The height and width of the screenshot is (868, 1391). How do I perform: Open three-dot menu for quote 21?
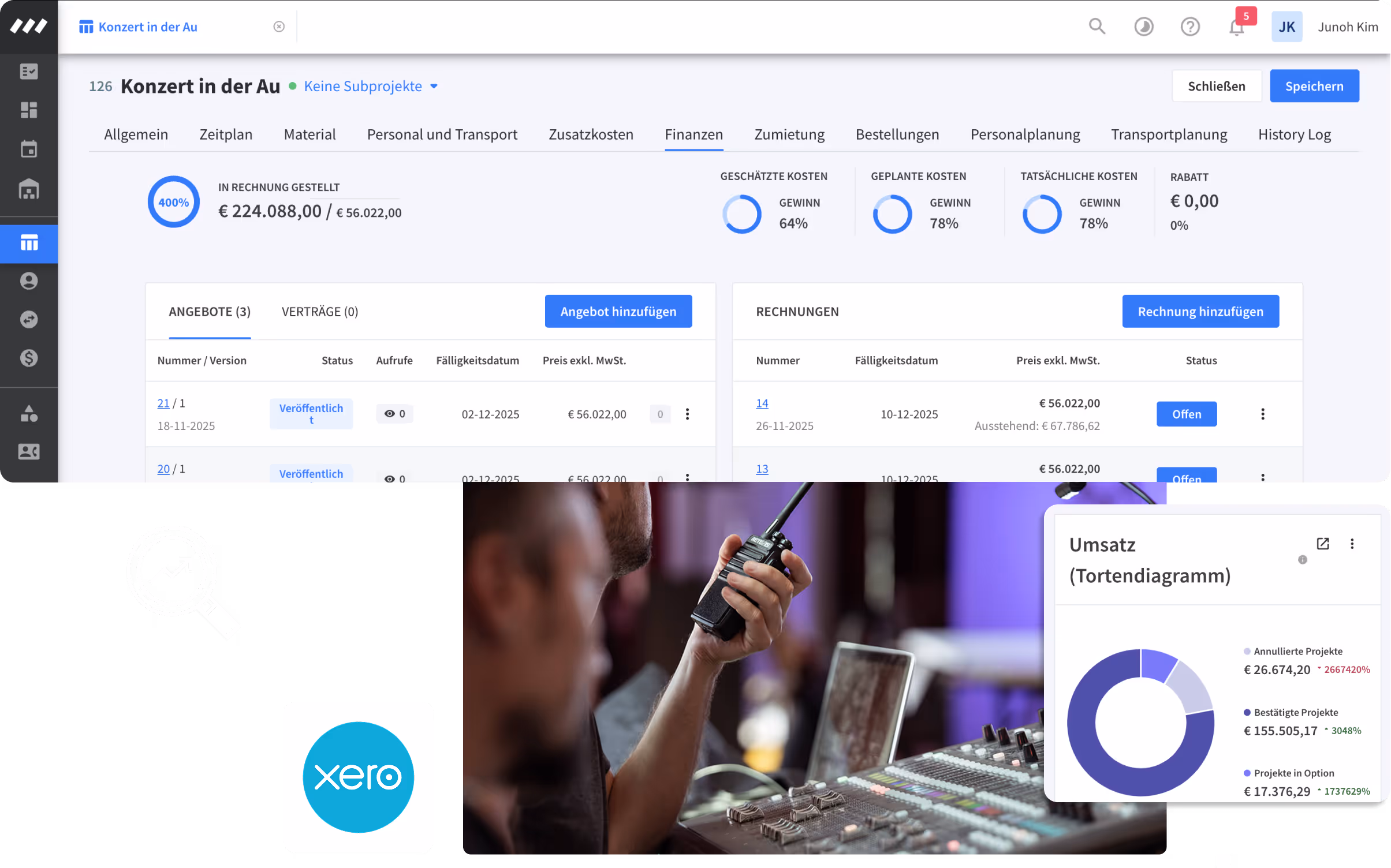tap(687, 414)
